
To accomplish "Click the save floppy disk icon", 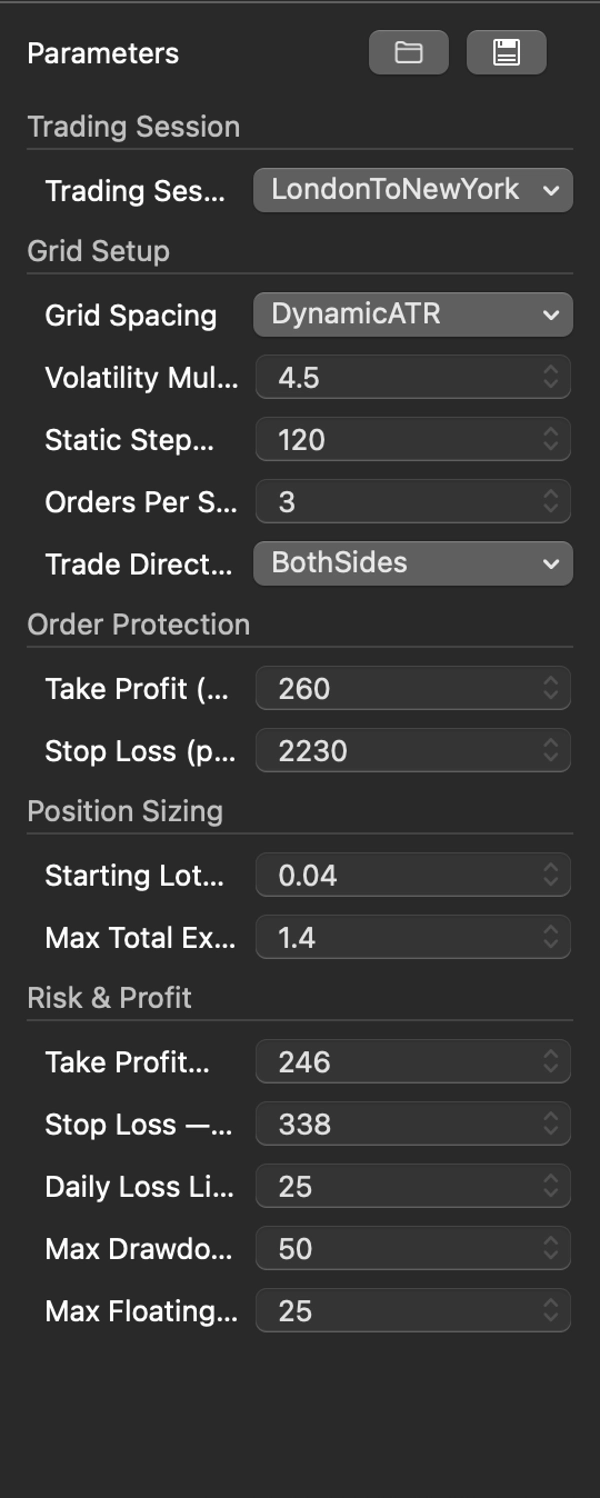I will click(506, 53).
